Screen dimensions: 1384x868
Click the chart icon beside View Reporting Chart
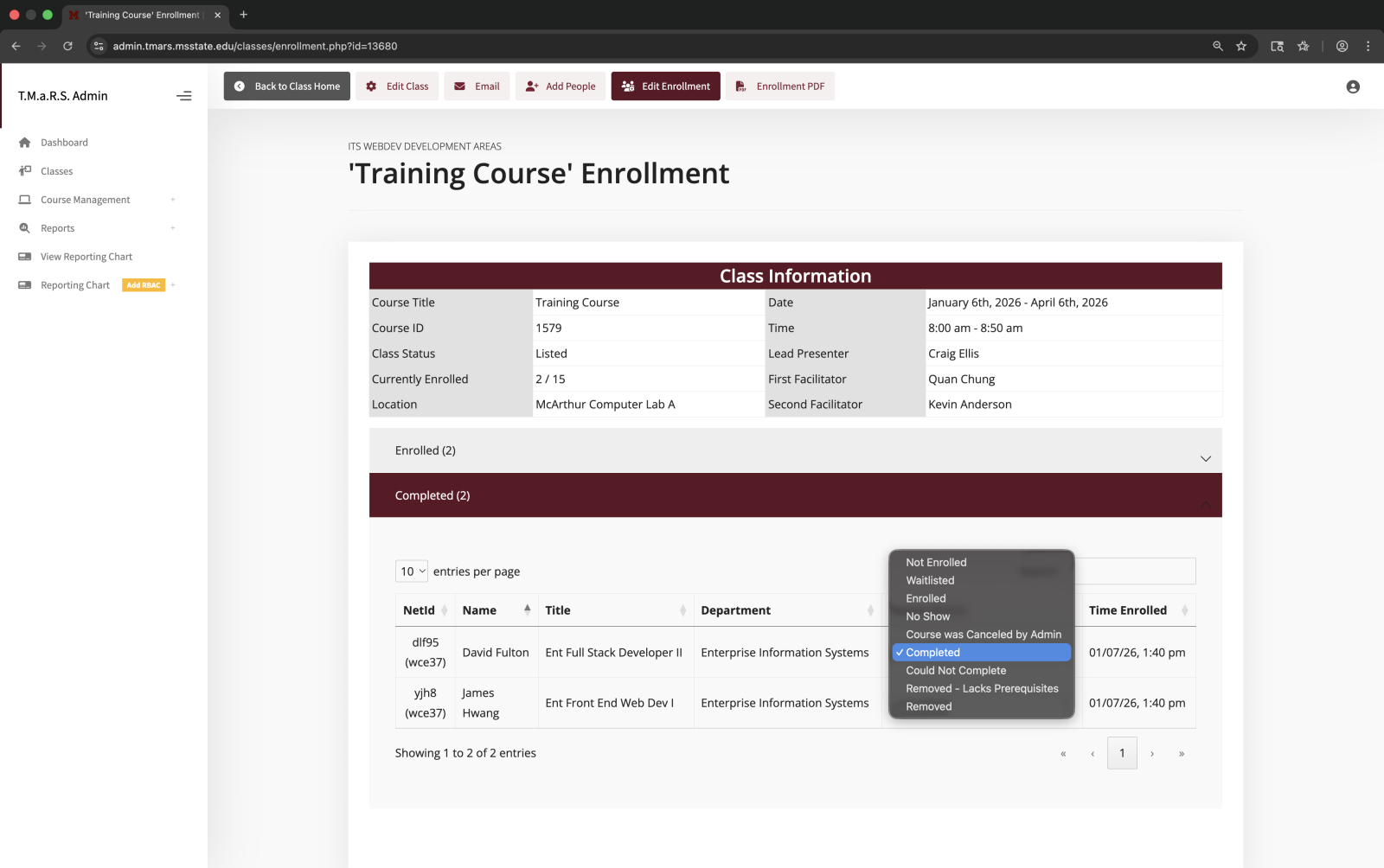click(23, 256)
